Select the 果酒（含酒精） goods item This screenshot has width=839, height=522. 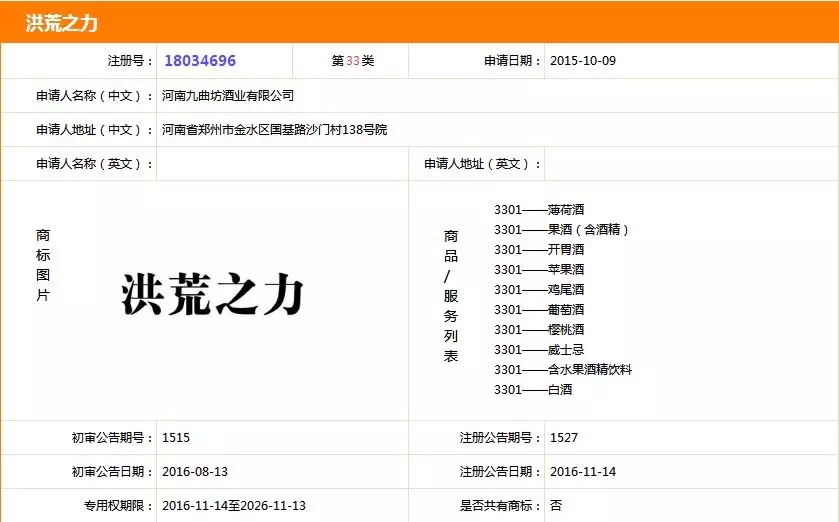tap(588, 230)
